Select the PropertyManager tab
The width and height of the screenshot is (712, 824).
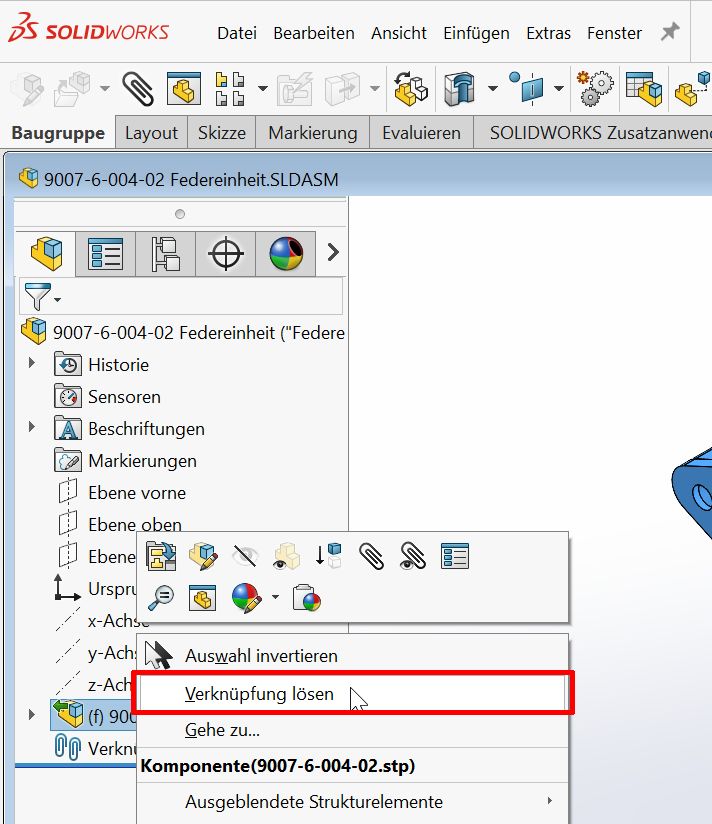click(x=106, y=254)
